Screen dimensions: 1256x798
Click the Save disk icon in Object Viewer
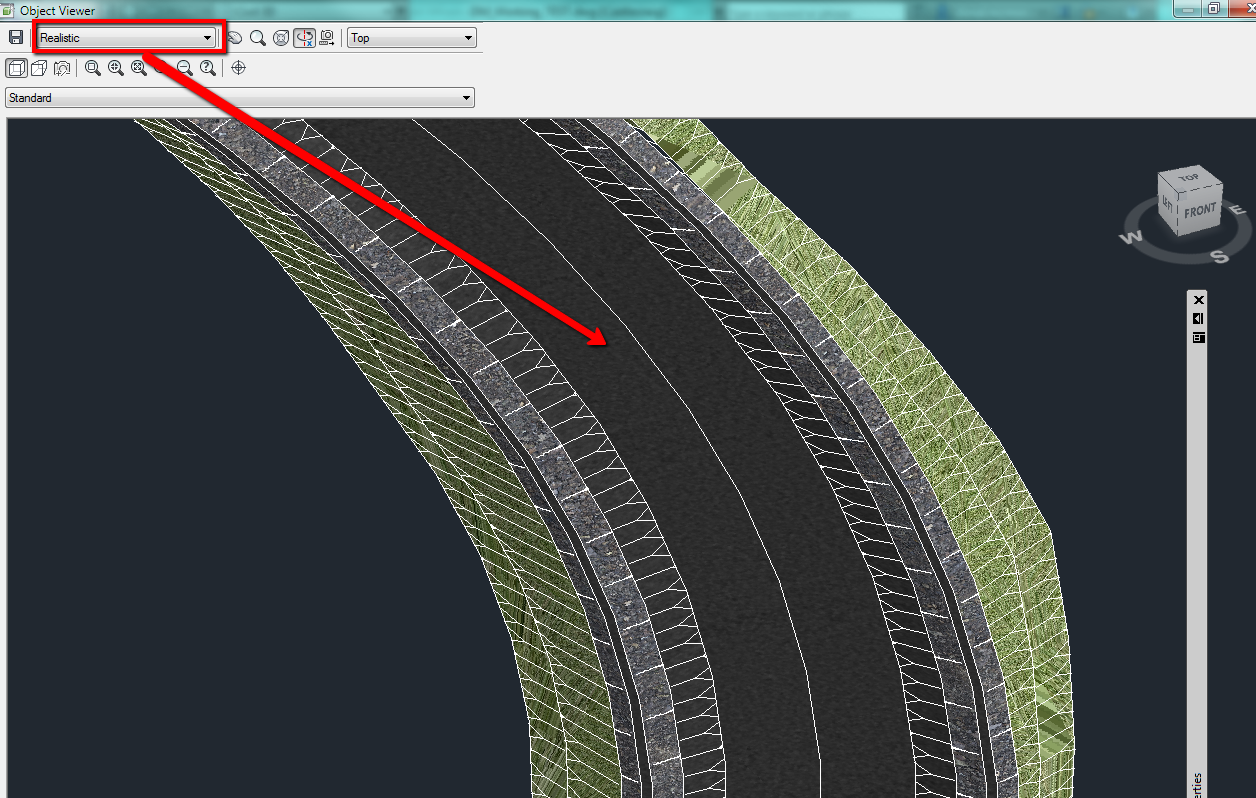(x=15, y=37)
